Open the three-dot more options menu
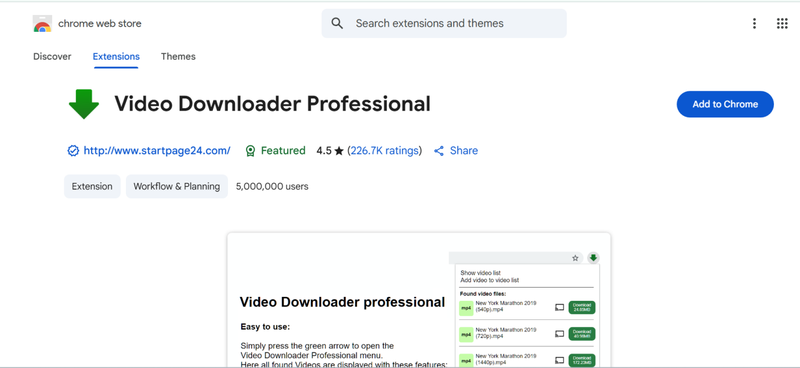800x368 pixels. pos(754,23)
